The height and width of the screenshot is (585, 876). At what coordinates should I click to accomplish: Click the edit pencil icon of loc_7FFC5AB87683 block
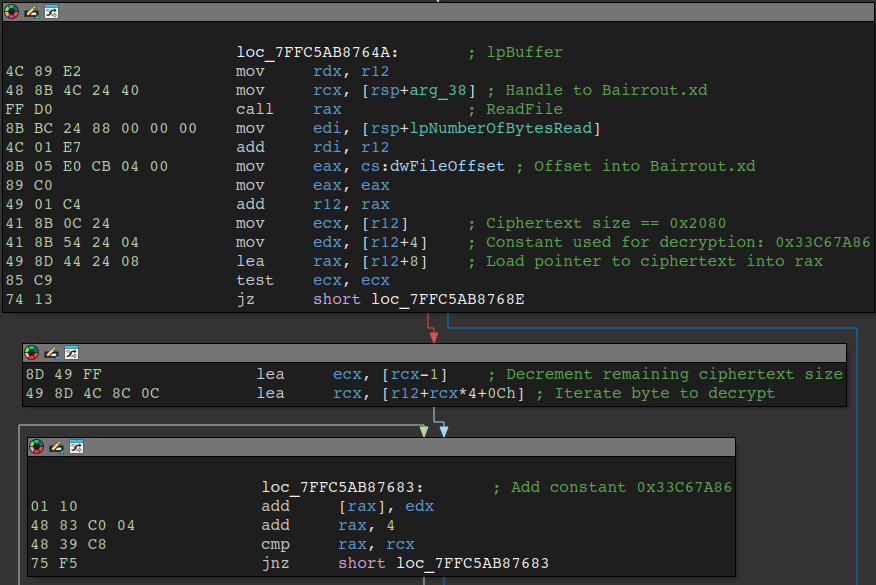[x=57, y=446]
